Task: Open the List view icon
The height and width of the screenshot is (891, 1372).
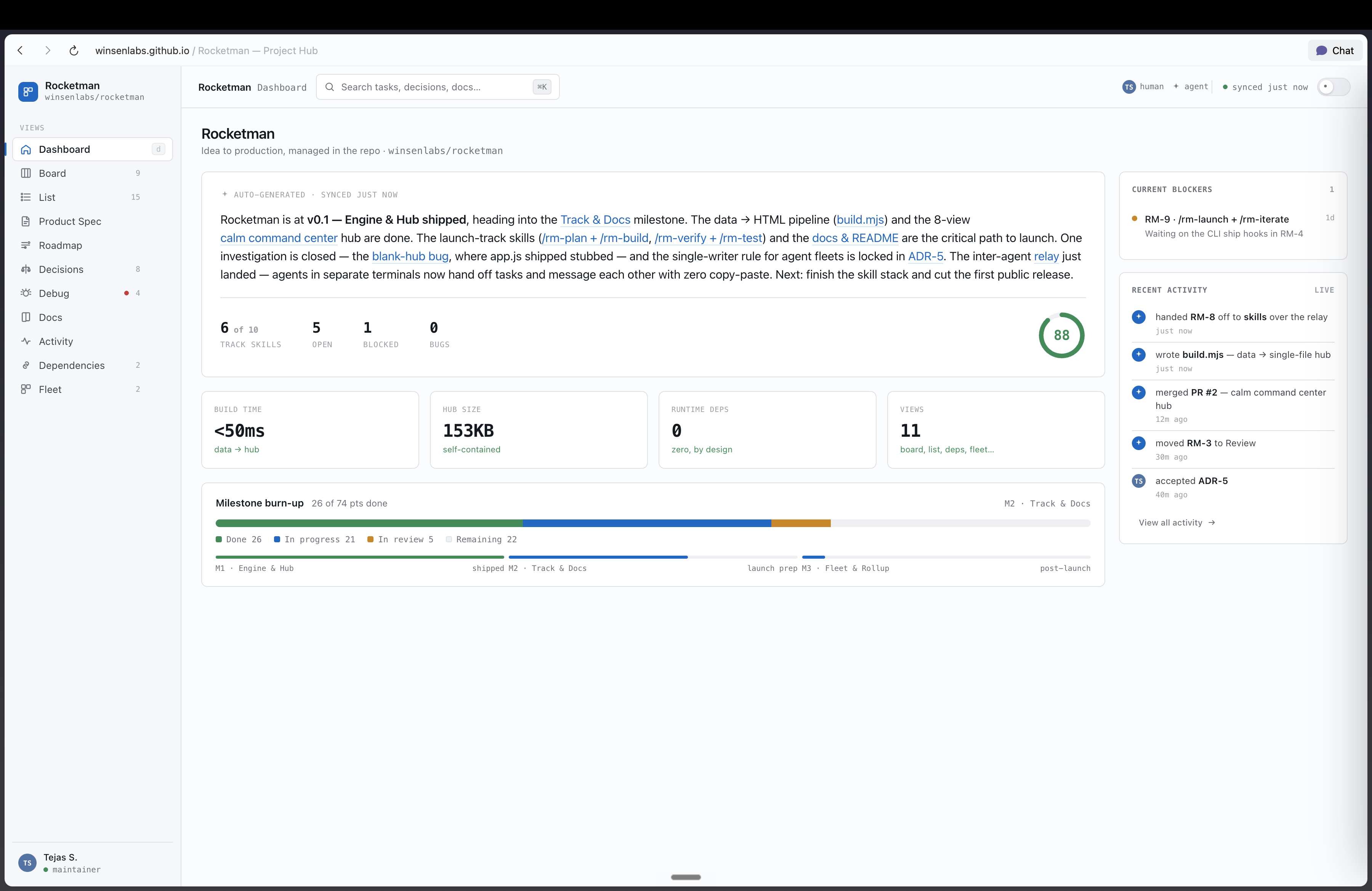Action: (x=26, y=197)
